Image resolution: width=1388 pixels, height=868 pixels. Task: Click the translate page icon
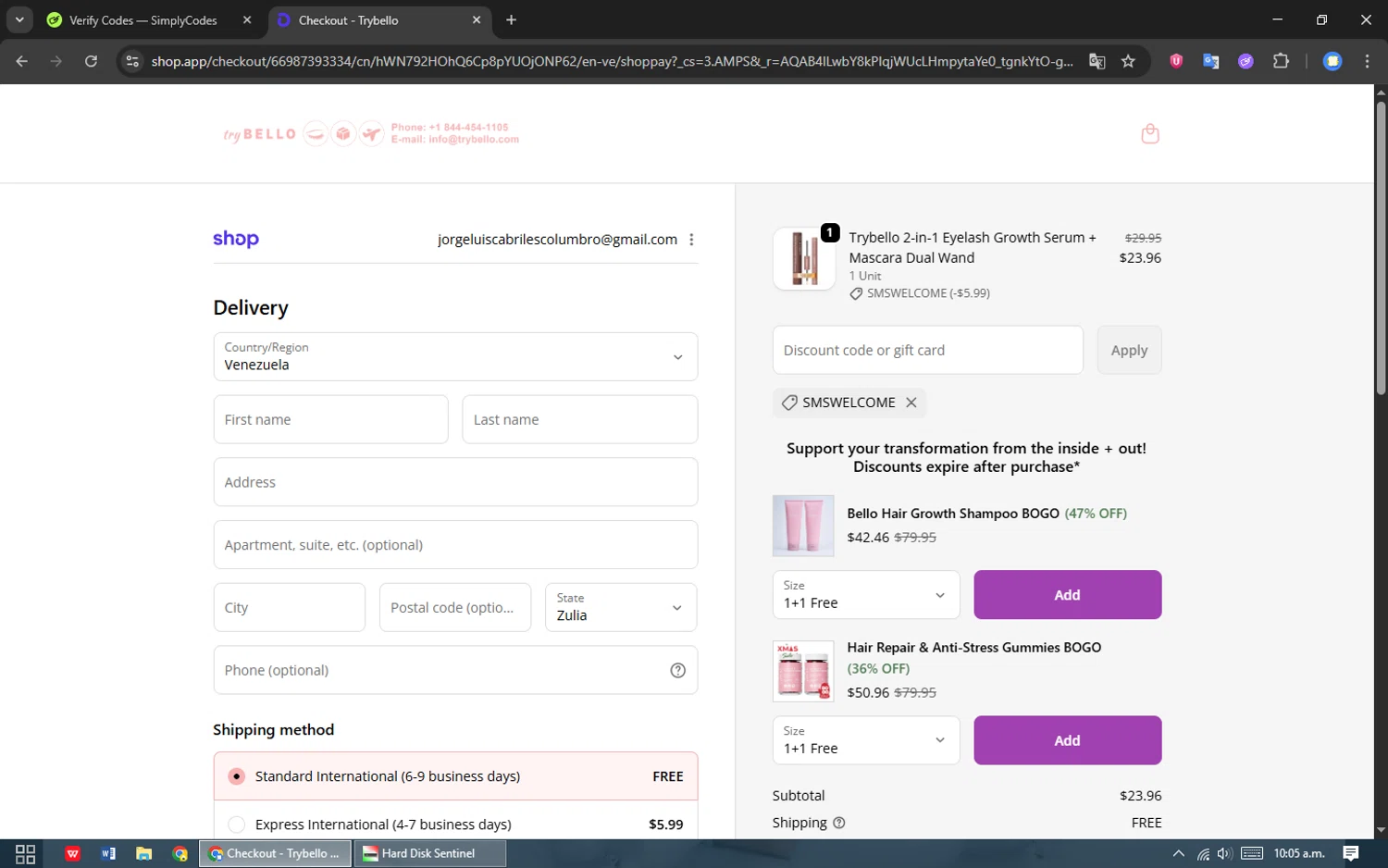pos(1097,61)
